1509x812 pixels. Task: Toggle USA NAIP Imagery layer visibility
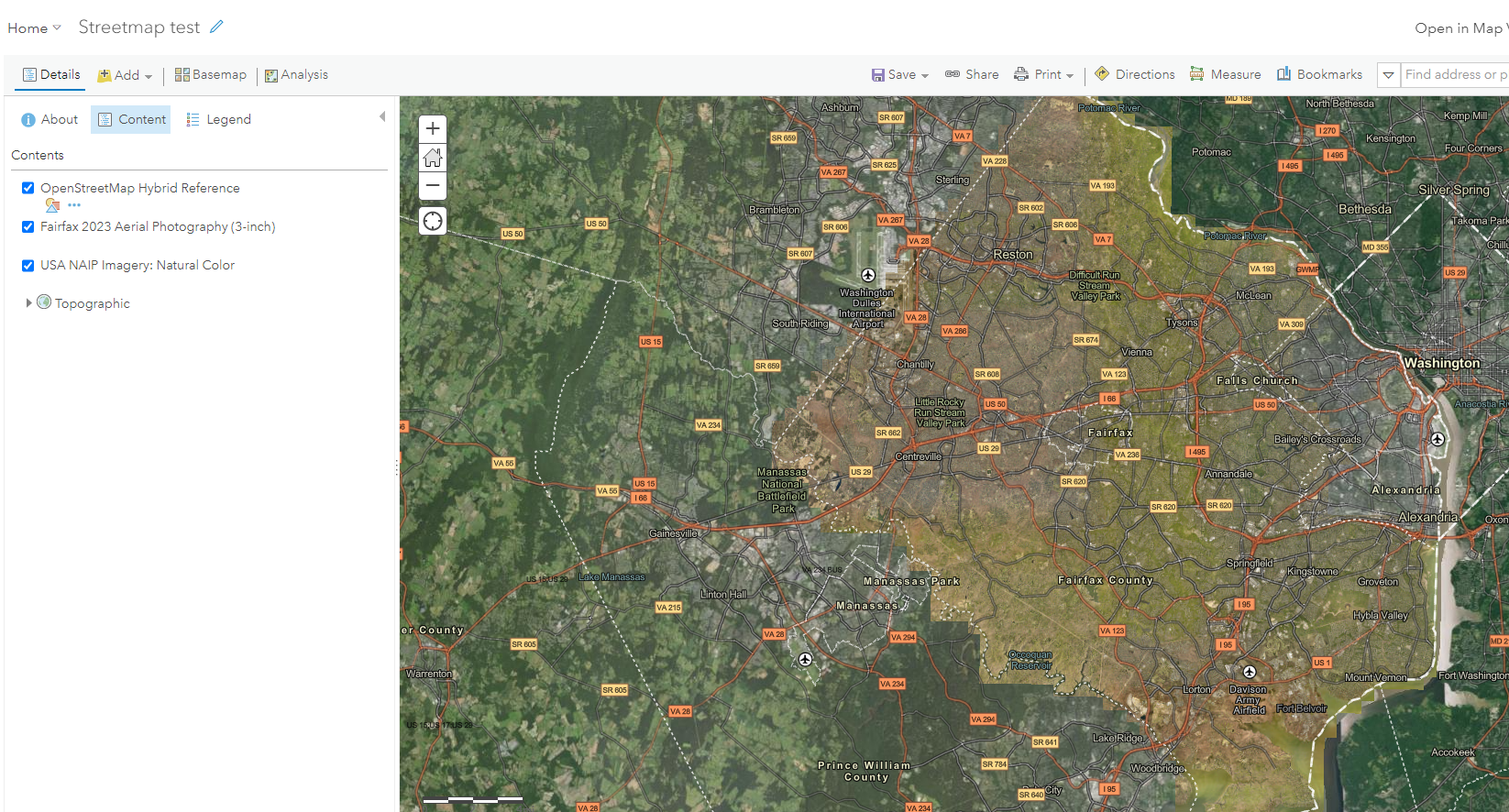tap(28, 265)
